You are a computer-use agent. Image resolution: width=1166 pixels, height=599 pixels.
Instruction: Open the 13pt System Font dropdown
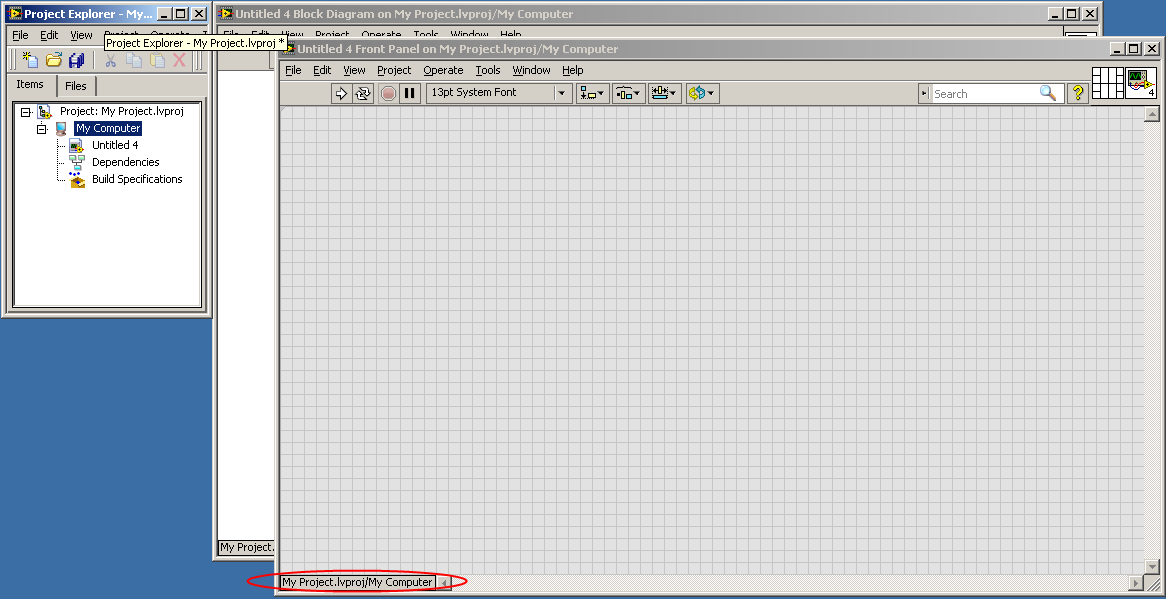(x=498, y=93)
